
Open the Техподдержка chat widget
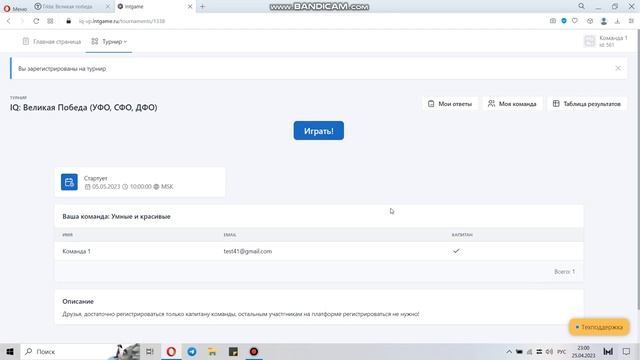coord(599,327)
